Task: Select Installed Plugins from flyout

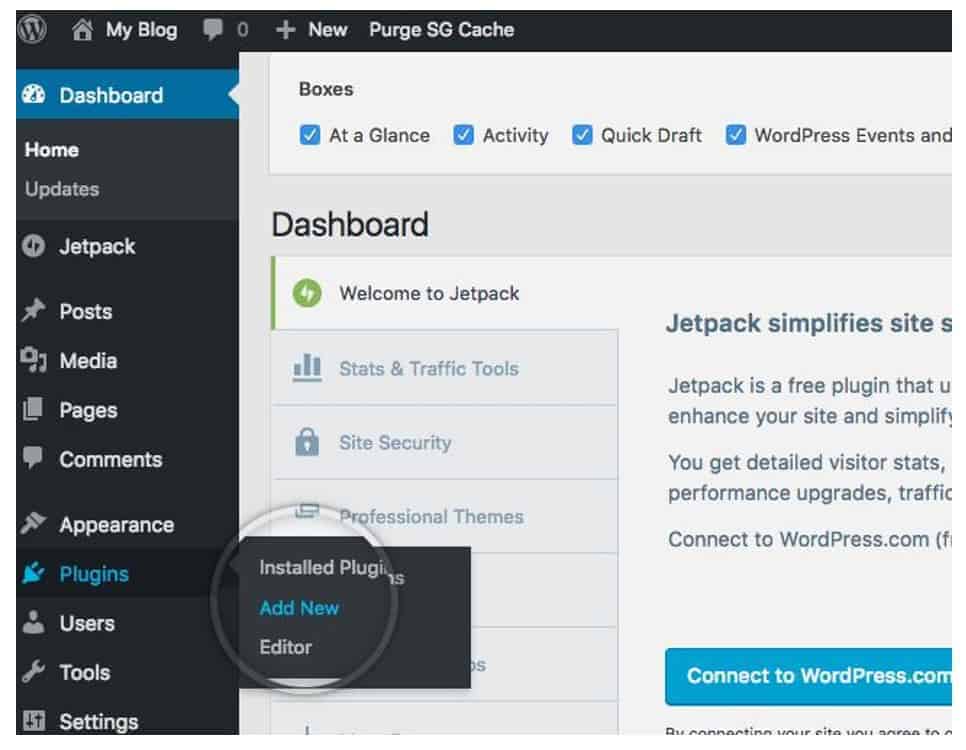Action: [x=332, y=569]
